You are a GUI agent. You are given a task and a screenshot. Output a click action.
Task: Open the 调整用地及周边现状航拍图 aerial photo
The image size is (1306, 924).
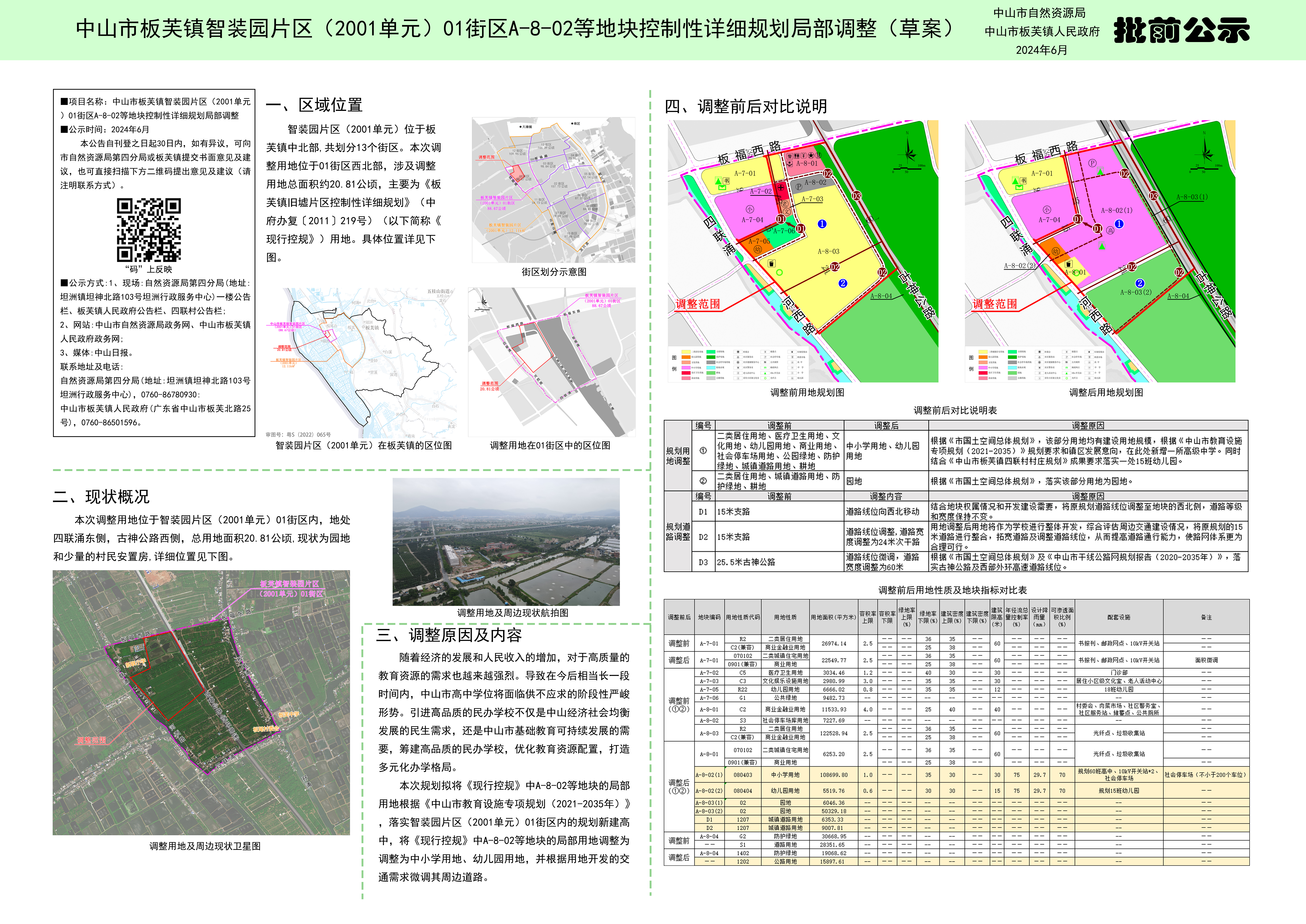pos(506,542)
